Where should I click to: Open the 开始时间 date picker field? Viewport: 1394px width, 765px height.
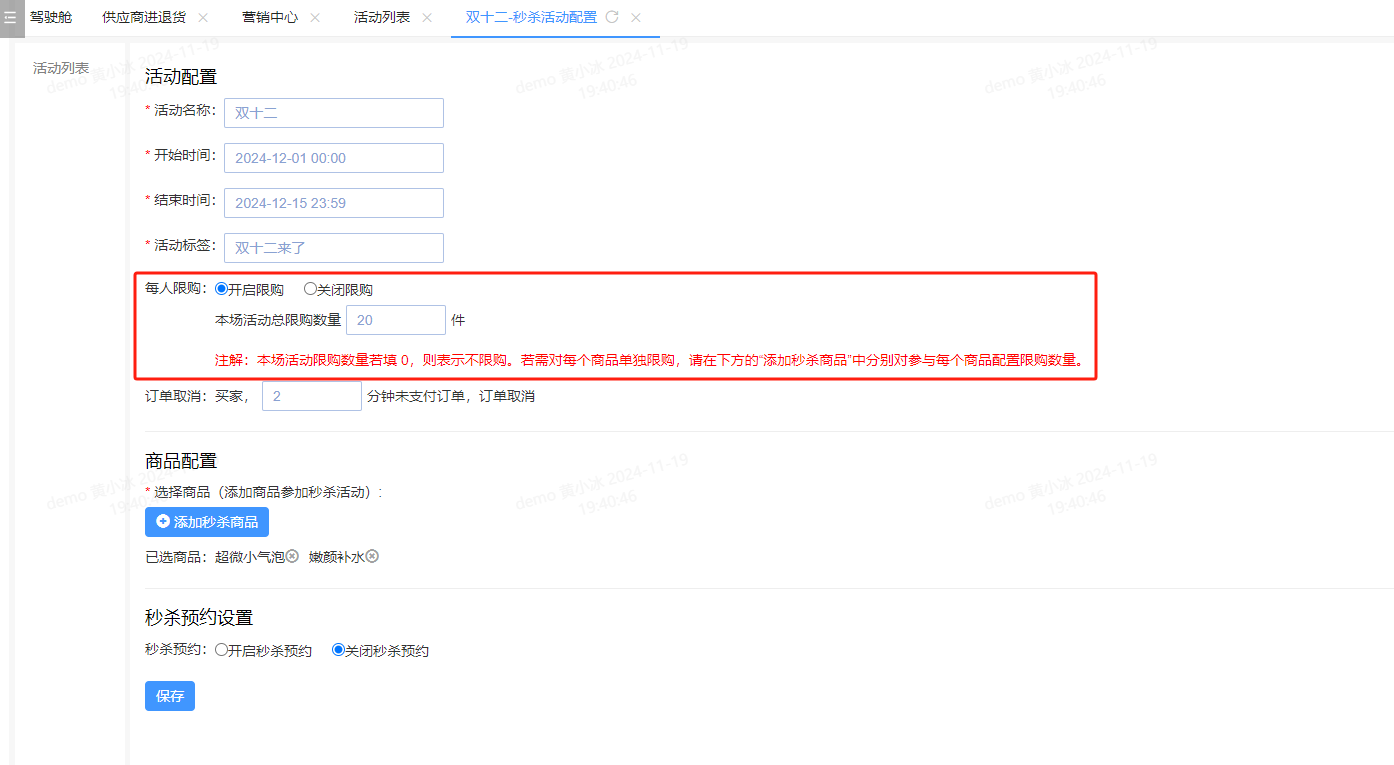[333, 158]
